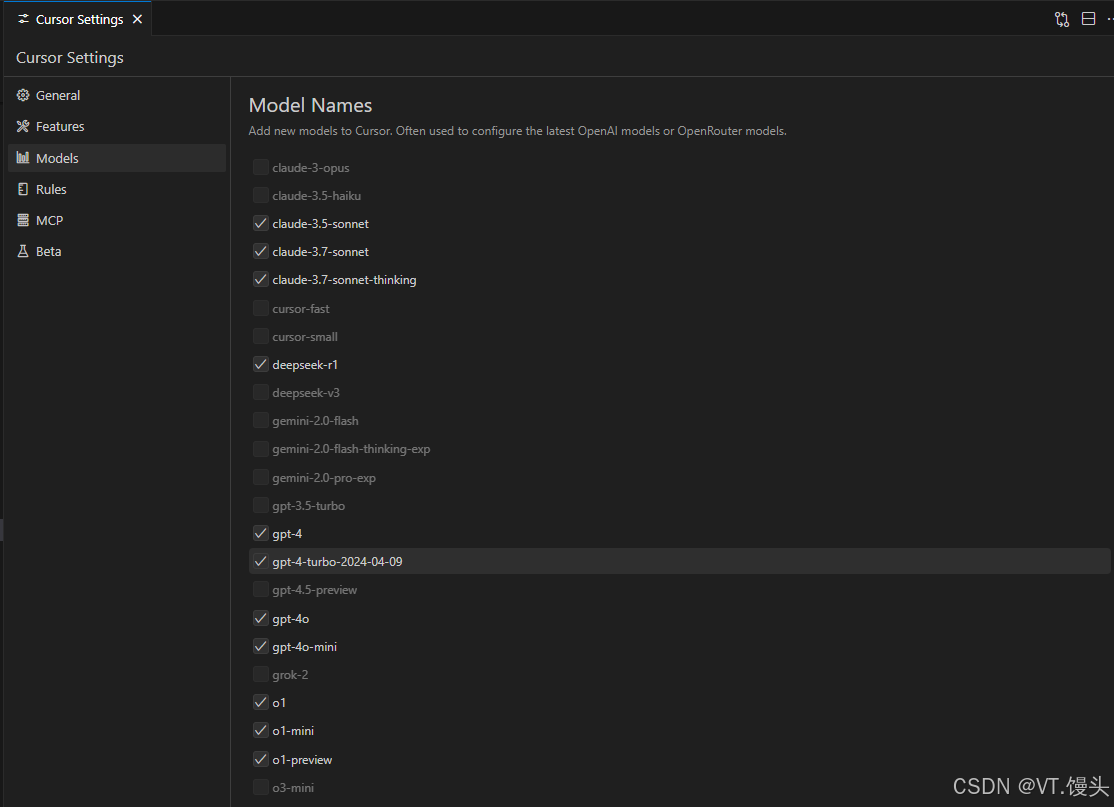Image resolution: width=1114 pixels, height=807 pixels.
Task: Select the Models section in sidebar
Action: (117, 158)
